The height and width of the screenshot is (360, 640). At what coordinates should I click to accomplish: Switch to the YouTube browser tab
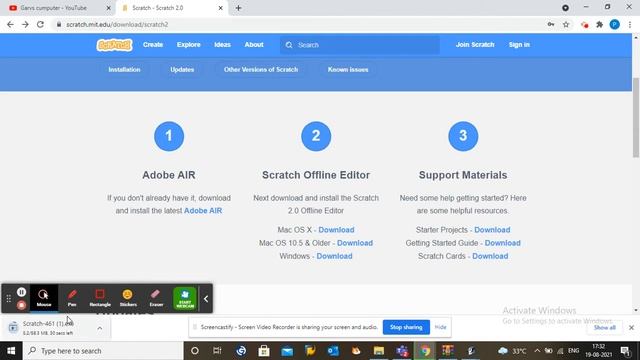[x=56, y=8]
